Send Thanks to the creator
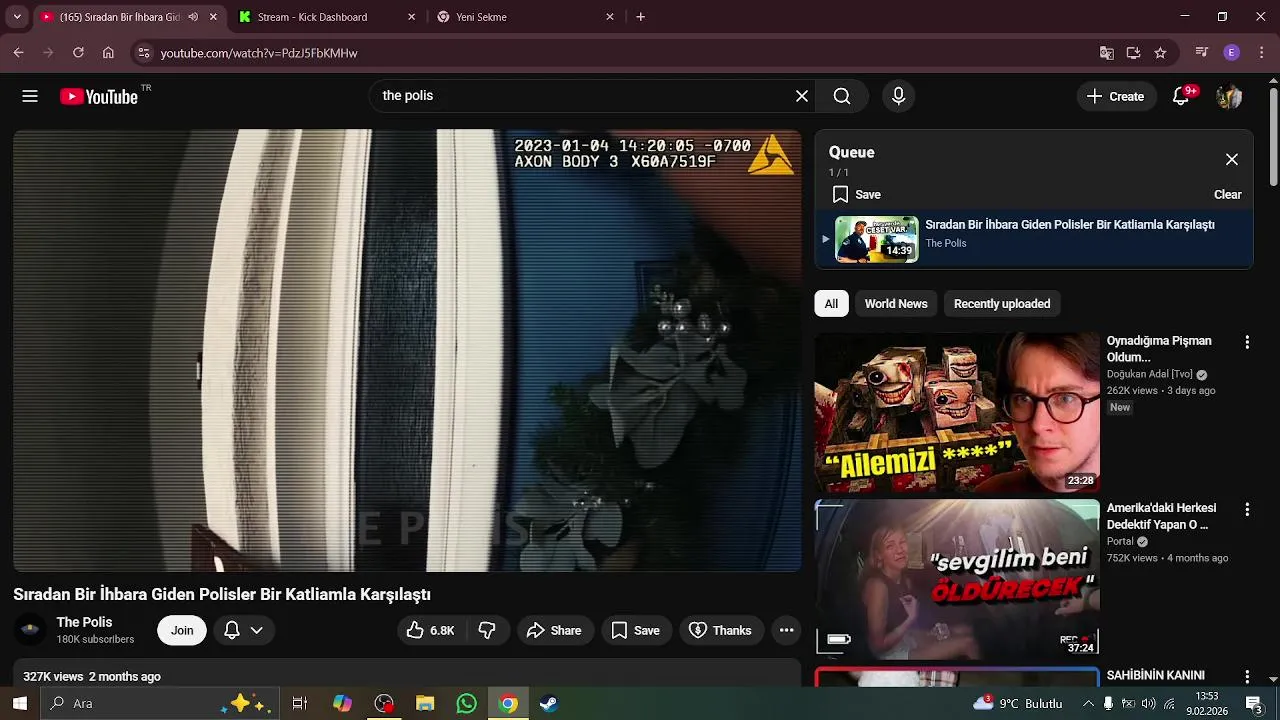 point(721,630)
